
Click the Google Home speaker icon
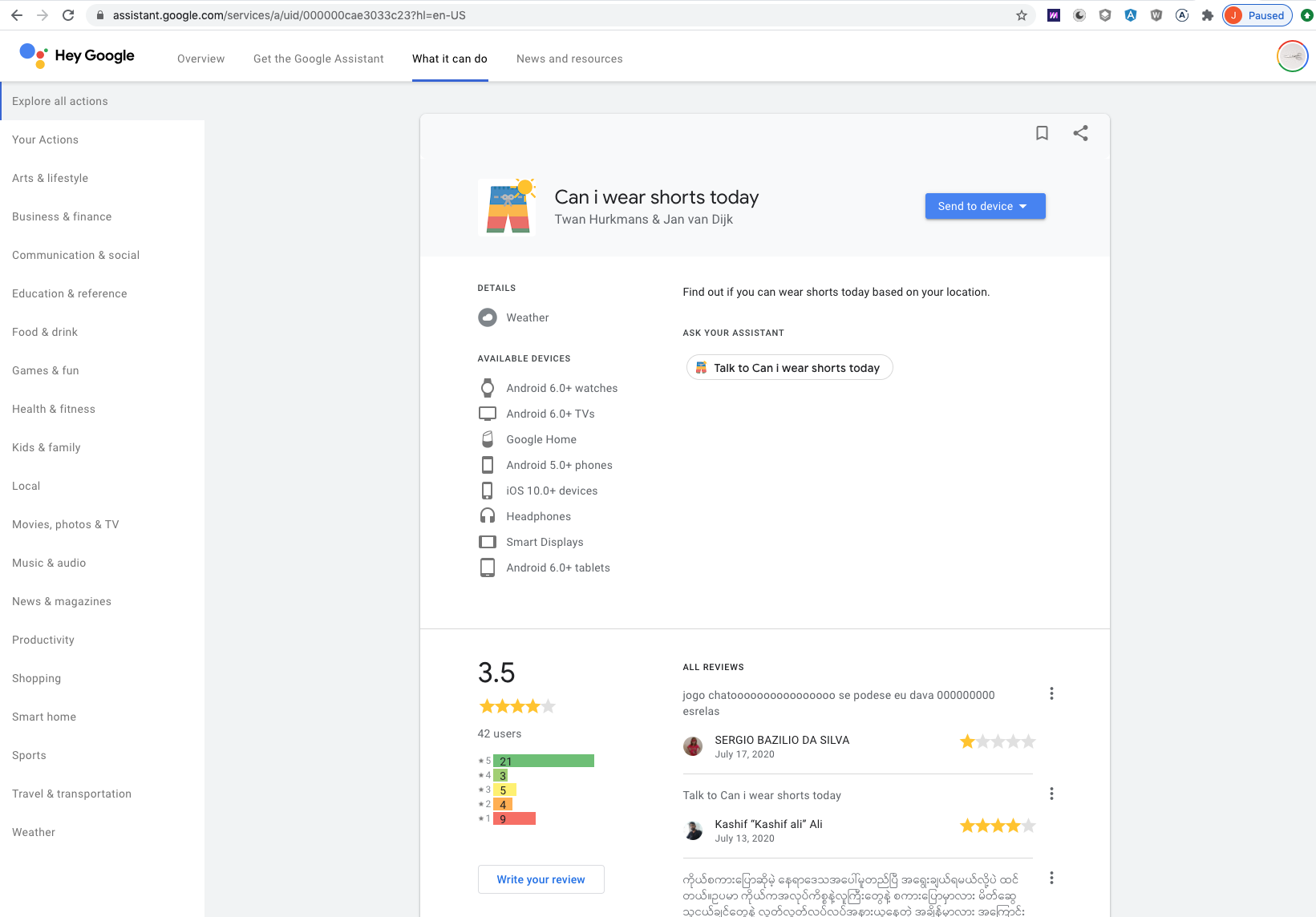[488, 439]
